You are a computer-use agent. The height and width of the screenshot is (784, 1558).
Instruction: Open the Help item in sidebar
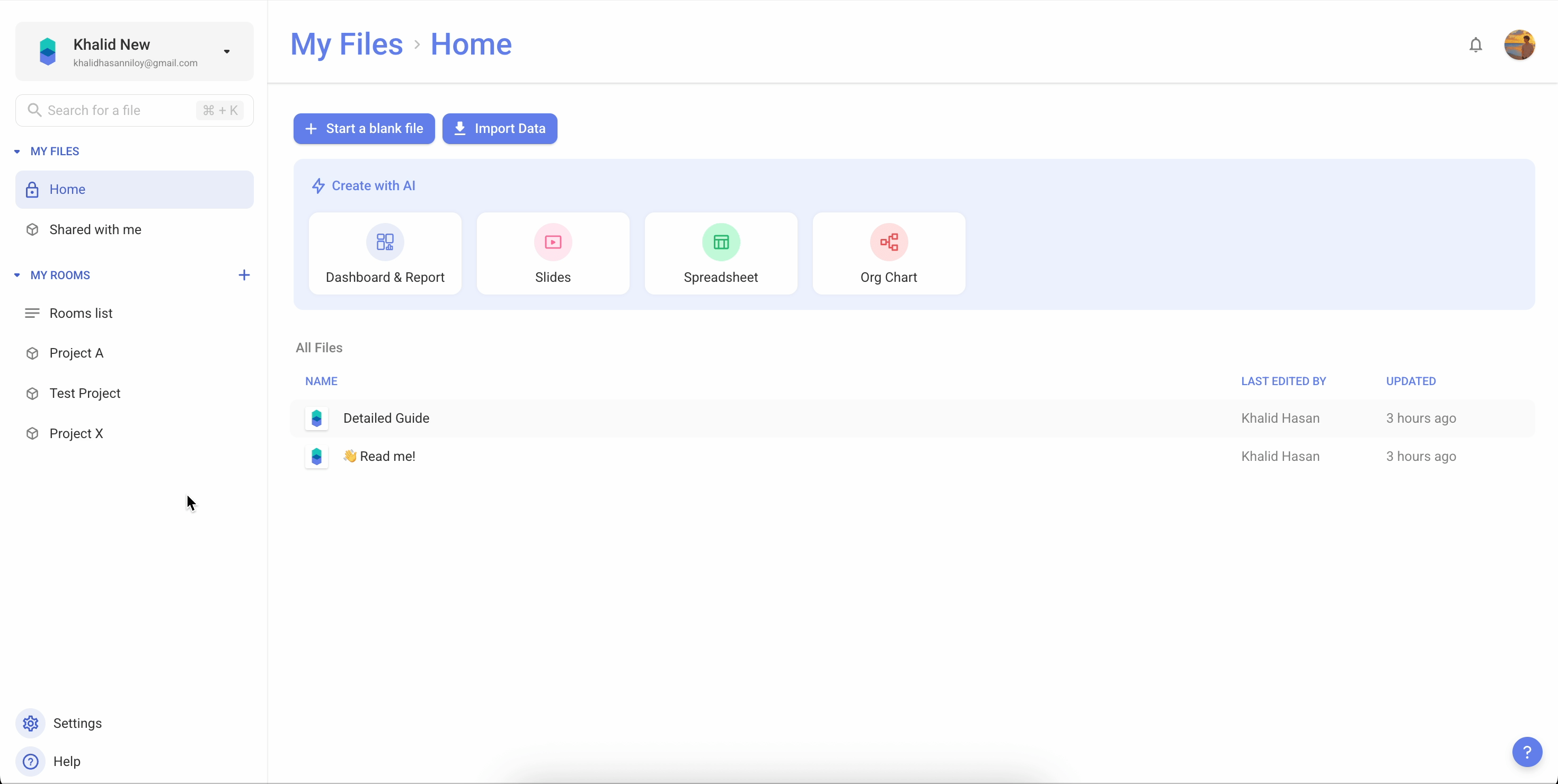[66, 761]
